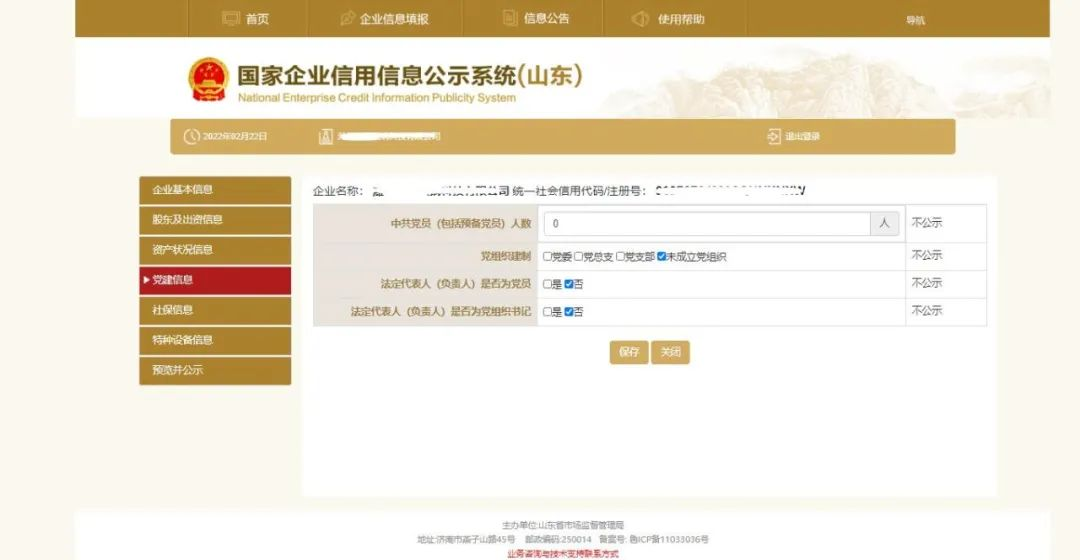Click the 首页 home monitor icon
Screen dimensions: 1080x560
tap(231, 19)
